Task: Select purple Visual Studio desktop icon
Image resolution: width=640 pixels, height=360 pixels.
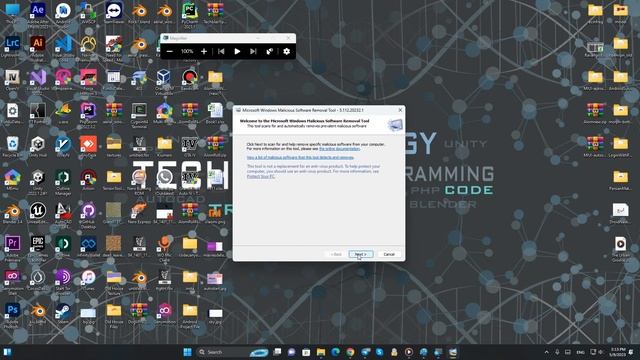Action: pyautogui.click(x=38, y=80)
